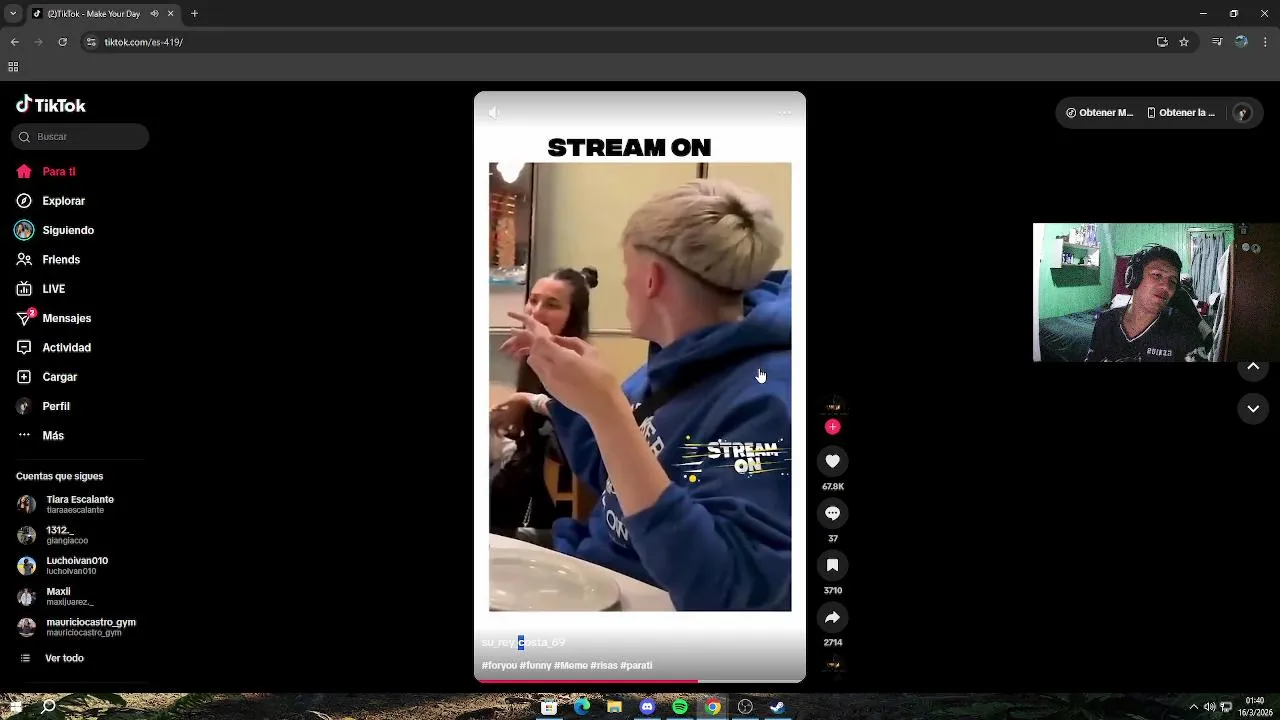Click the Obtener la... app button

pyautogui.click(x=1181, y=113)
